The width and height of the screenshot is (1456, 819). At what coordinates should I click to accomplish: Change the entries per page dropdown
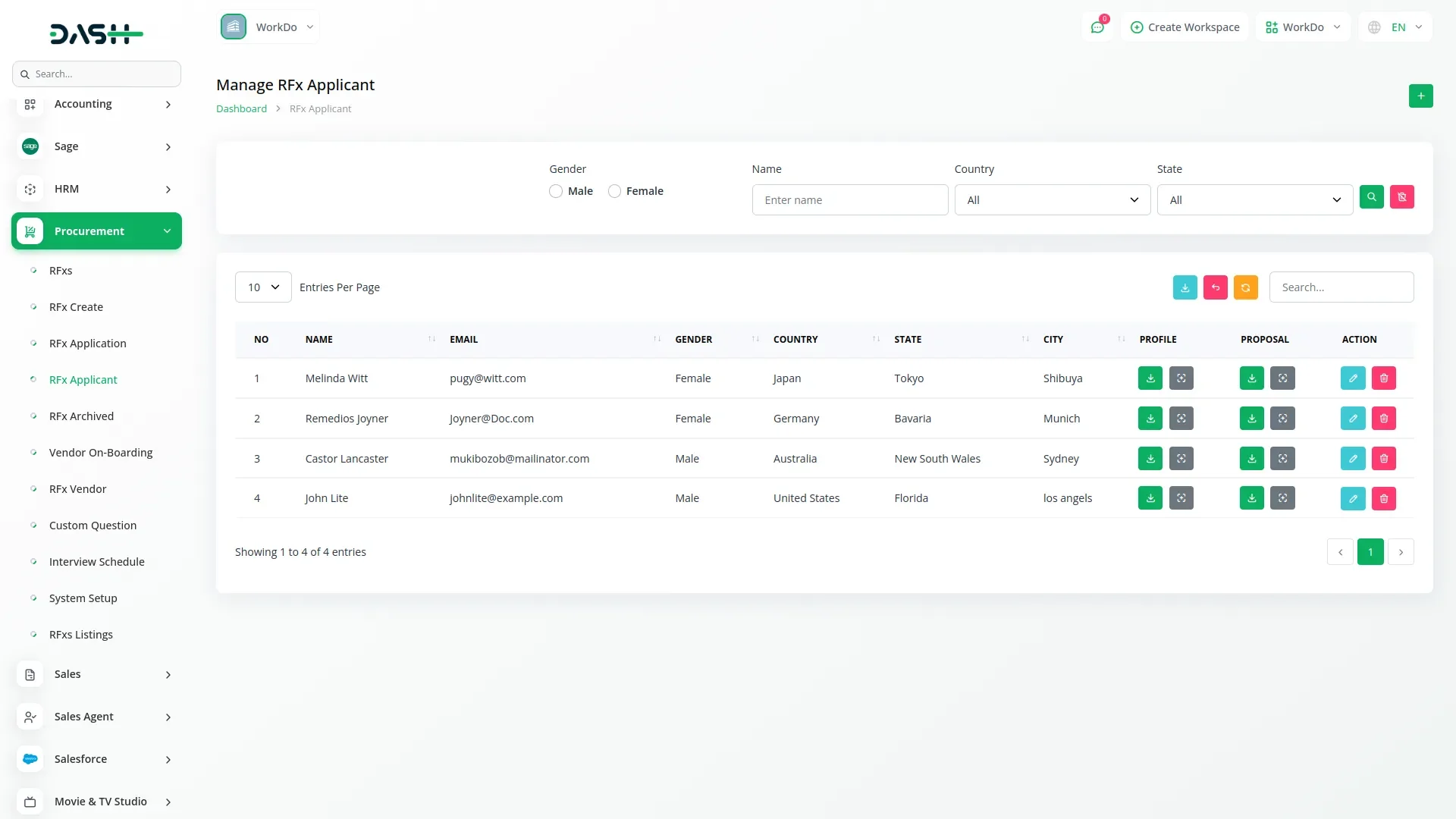coord(263,287)
